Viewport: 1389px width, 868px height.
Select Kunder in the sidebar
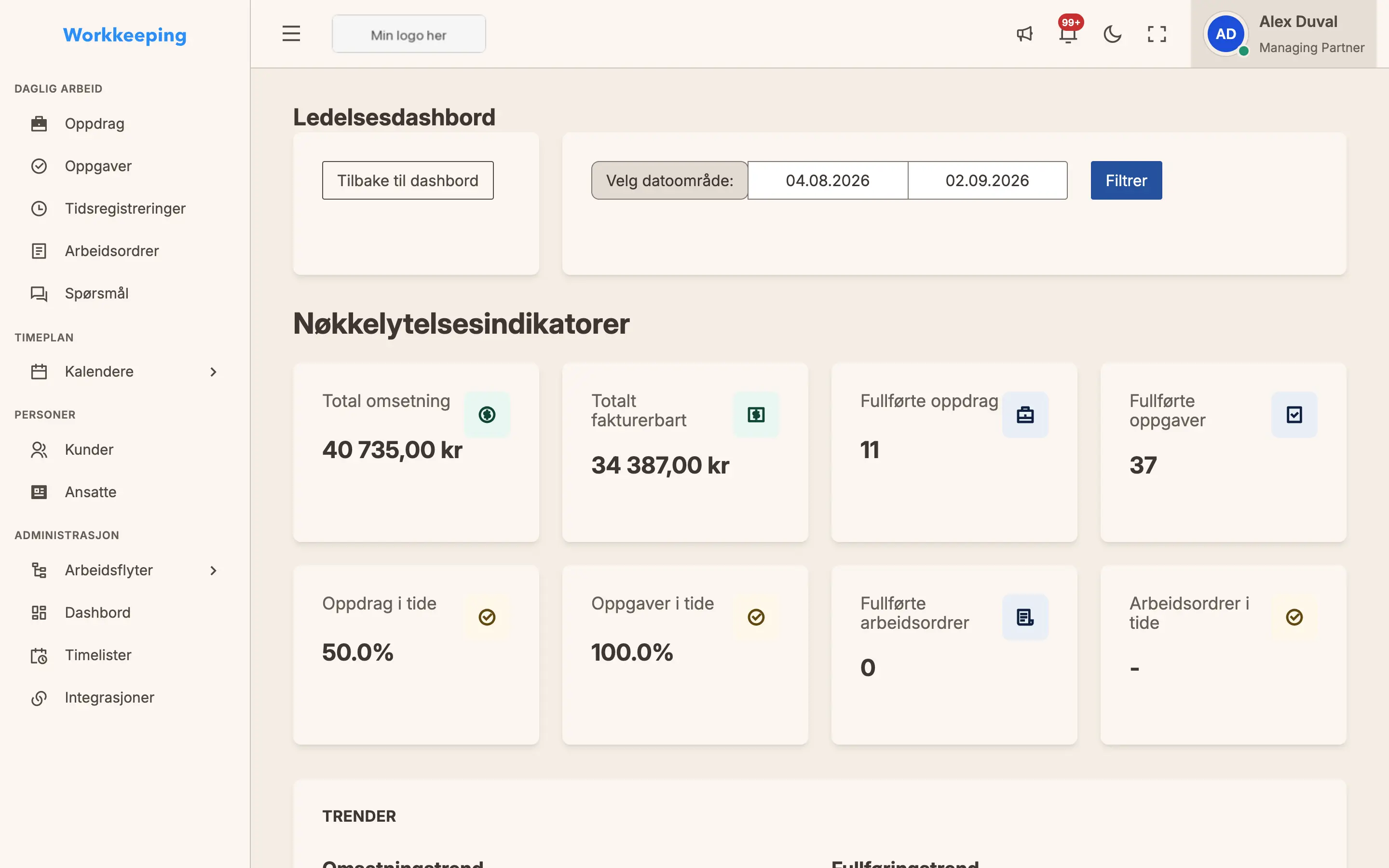(x=89, y=449)
